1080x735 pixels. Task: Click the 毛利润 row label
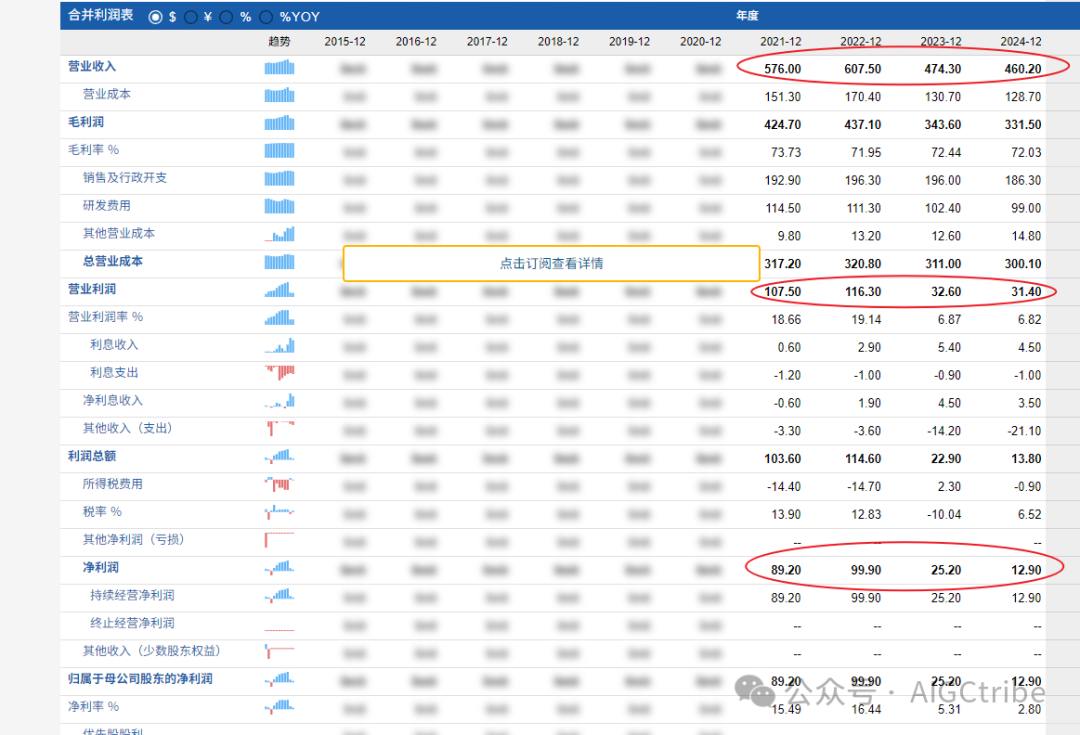pos(85,122)
